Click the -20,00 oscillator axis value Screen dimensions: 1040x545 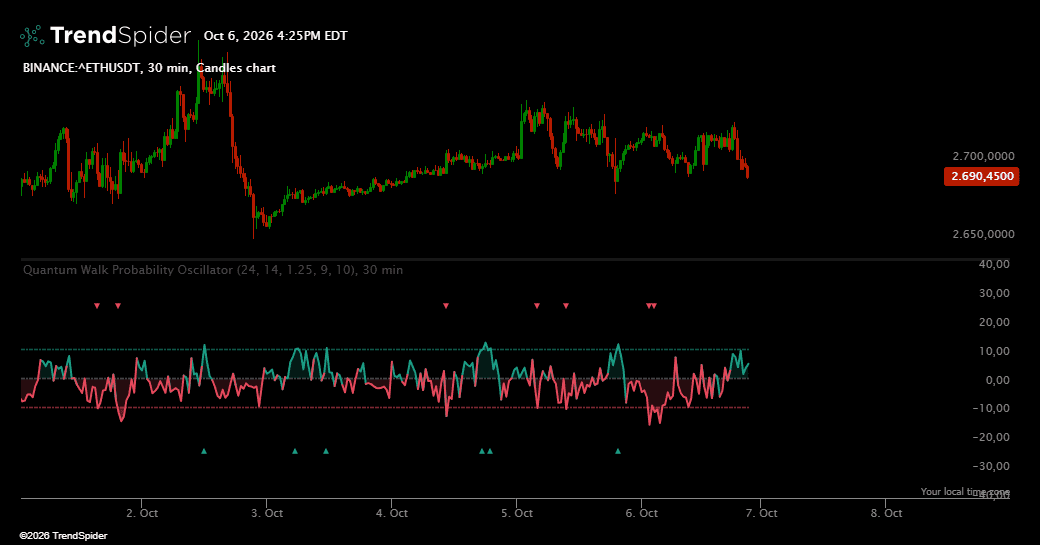[x=991, y=437]
